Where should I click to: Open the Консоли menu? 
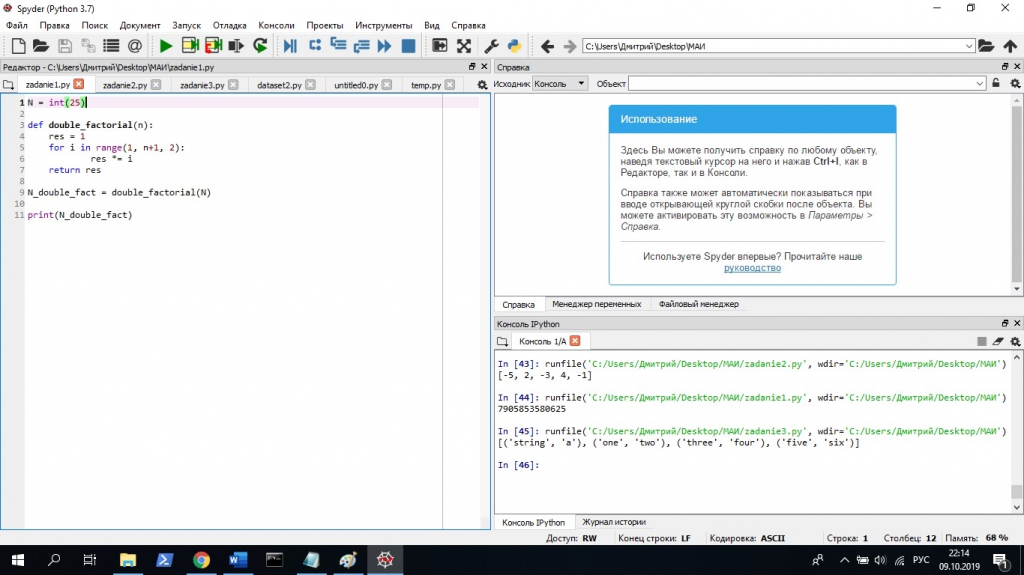coord(276,25)
